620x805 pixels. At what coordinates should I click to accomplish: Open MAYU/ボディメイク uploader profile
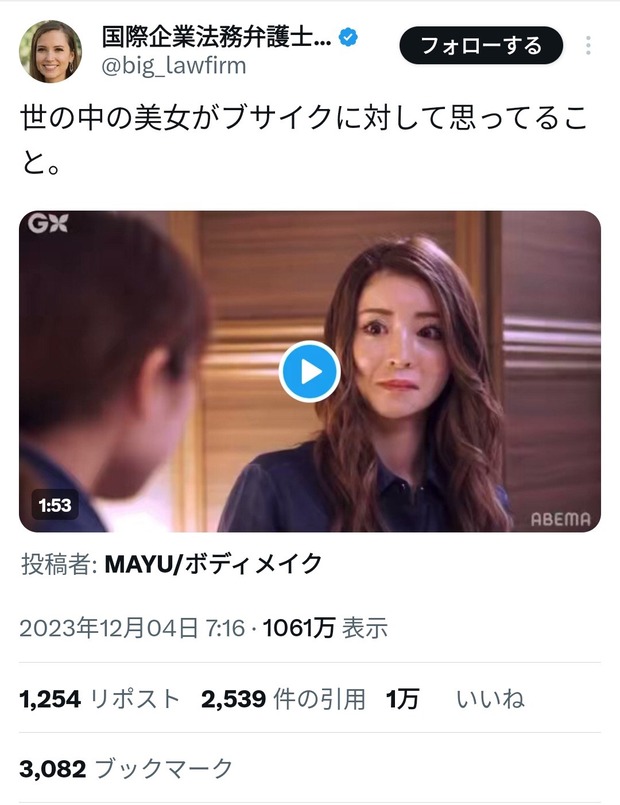click(213, 564)
